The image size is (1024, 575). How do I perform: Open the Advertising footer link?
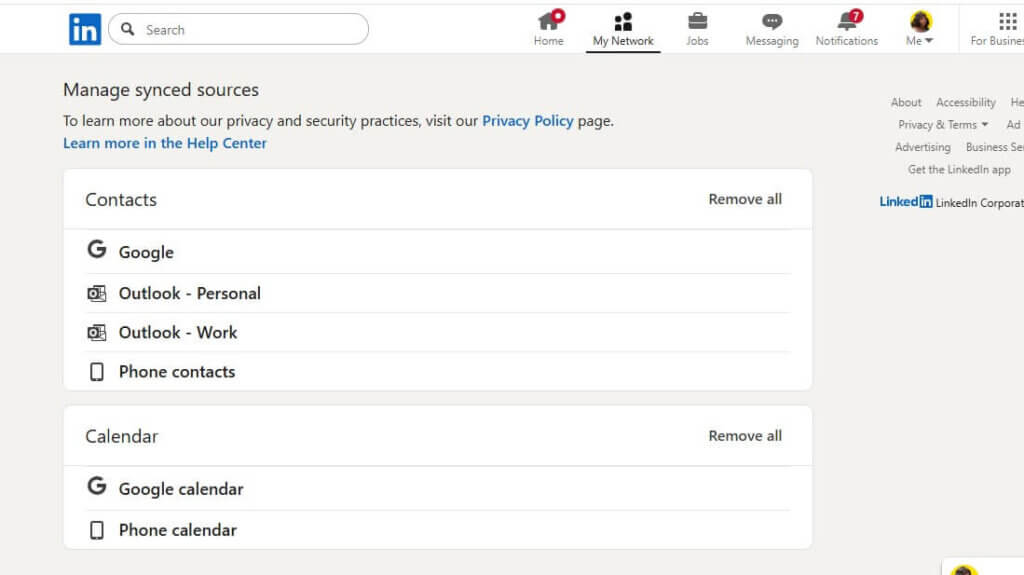pyautogui.click(x=923, y=147)
